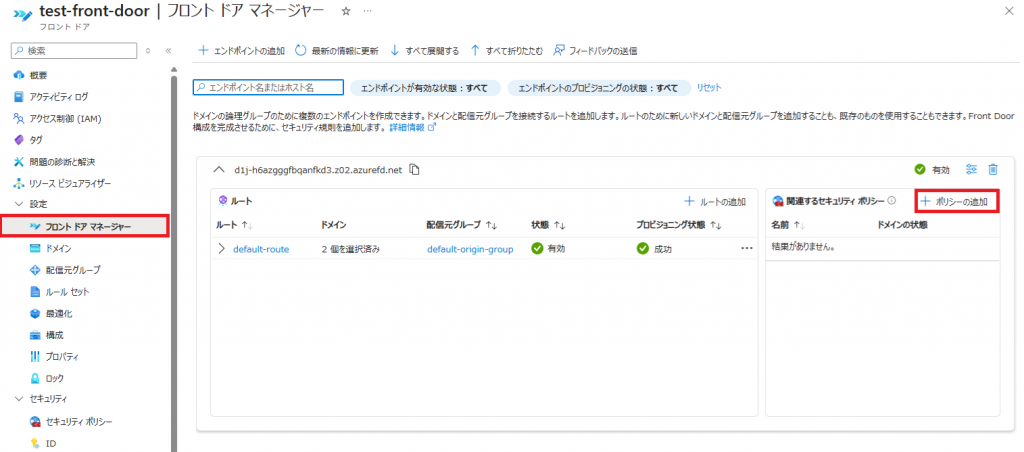Click ポリシーの追加 button
Viewport: 1024px width, 452px height.
pos(957,202)
